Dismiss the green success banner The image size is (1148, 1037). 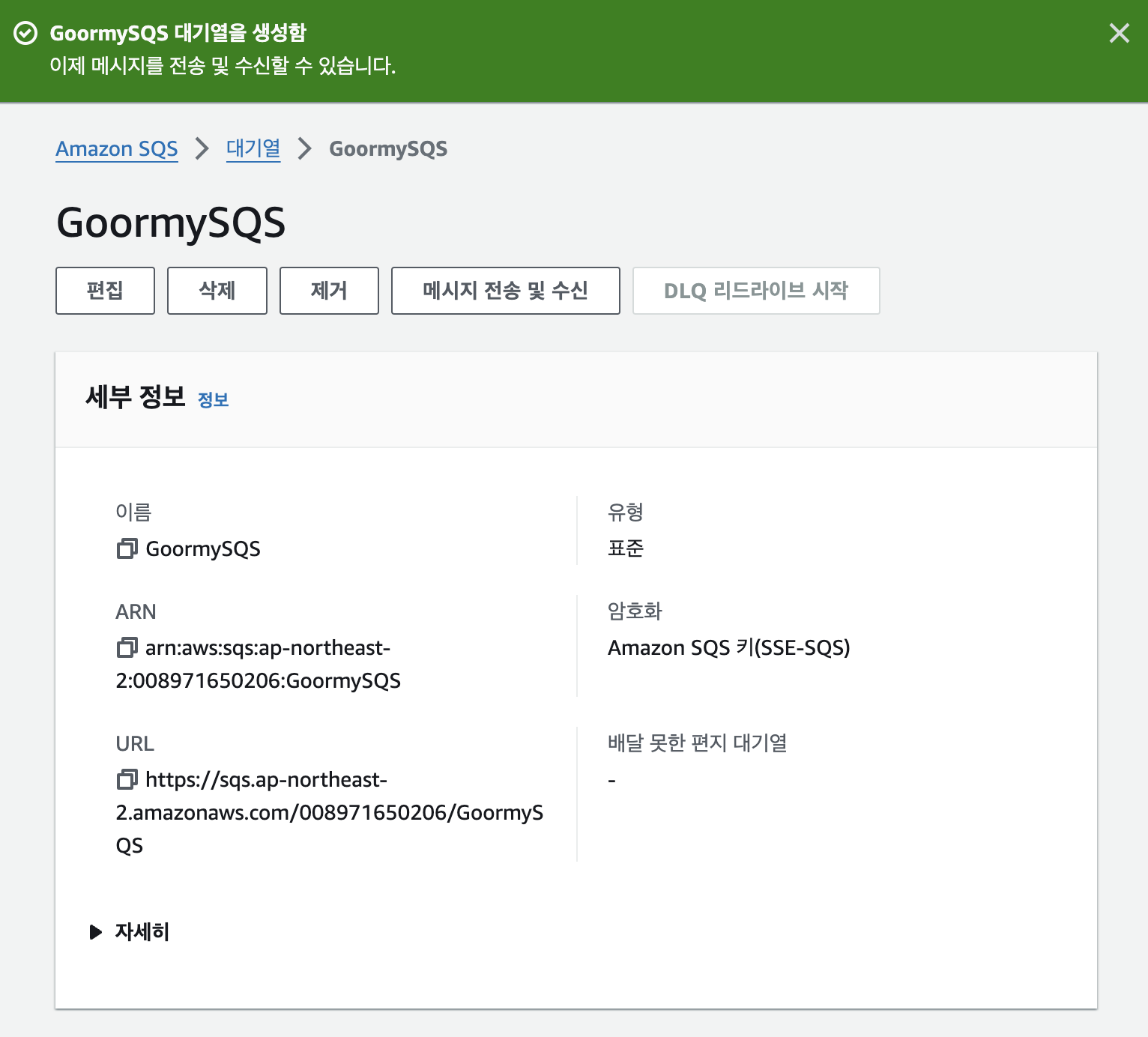(x=1119, y=33)
